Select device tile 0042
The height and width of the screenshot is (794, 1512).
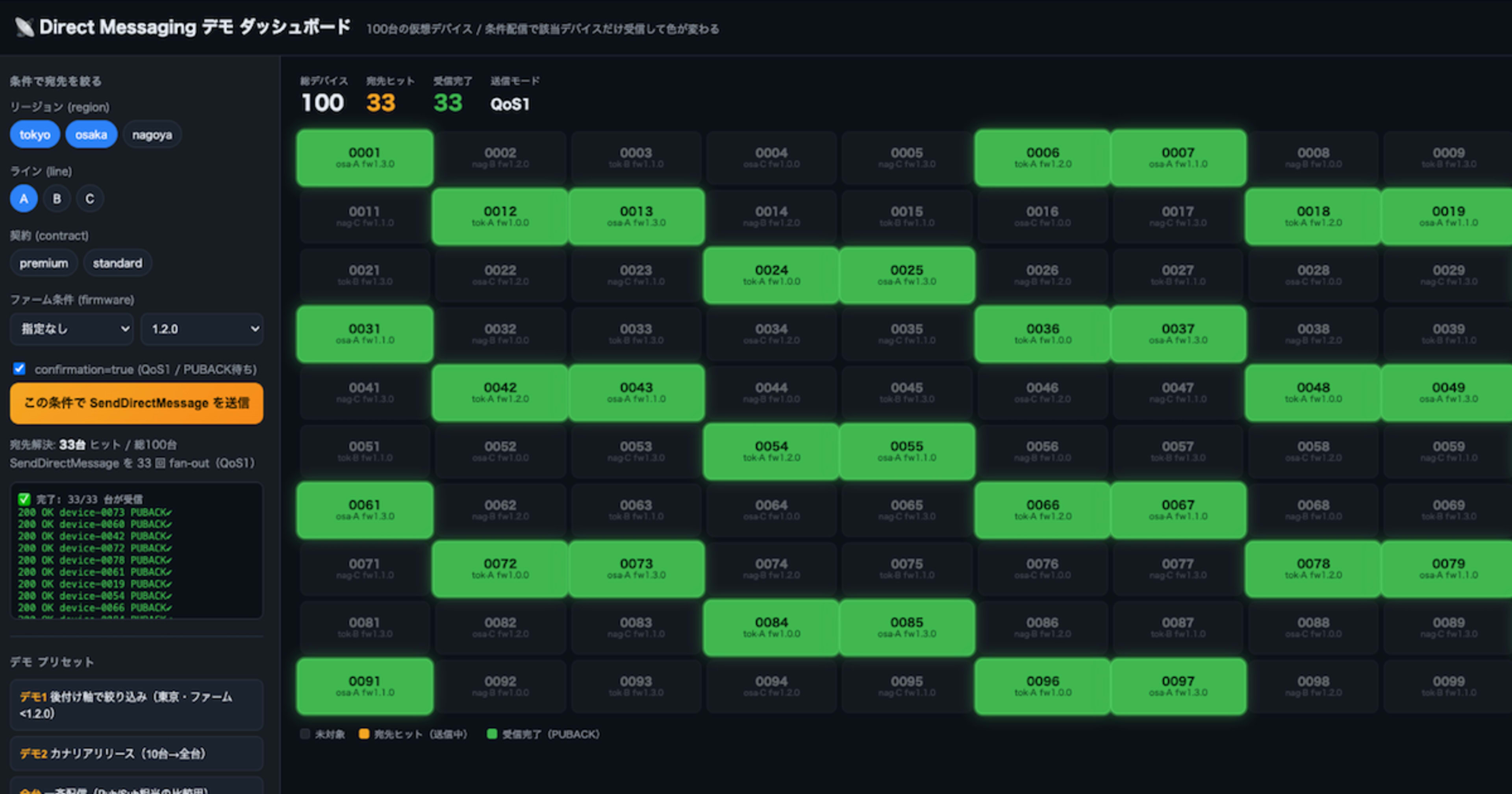pos(500,393)
